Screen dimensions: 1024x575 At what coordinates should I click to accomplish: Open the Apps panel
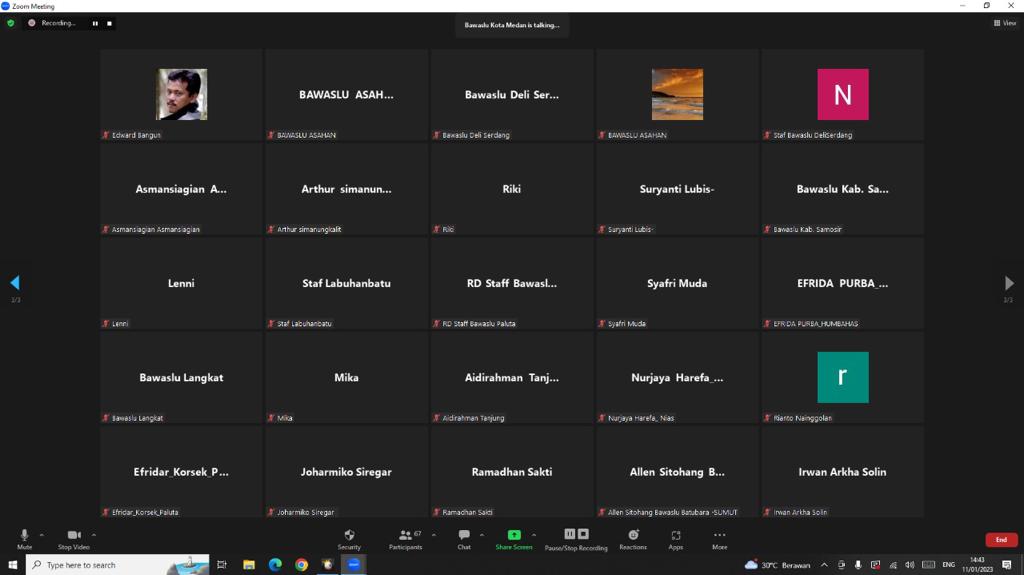676,539
